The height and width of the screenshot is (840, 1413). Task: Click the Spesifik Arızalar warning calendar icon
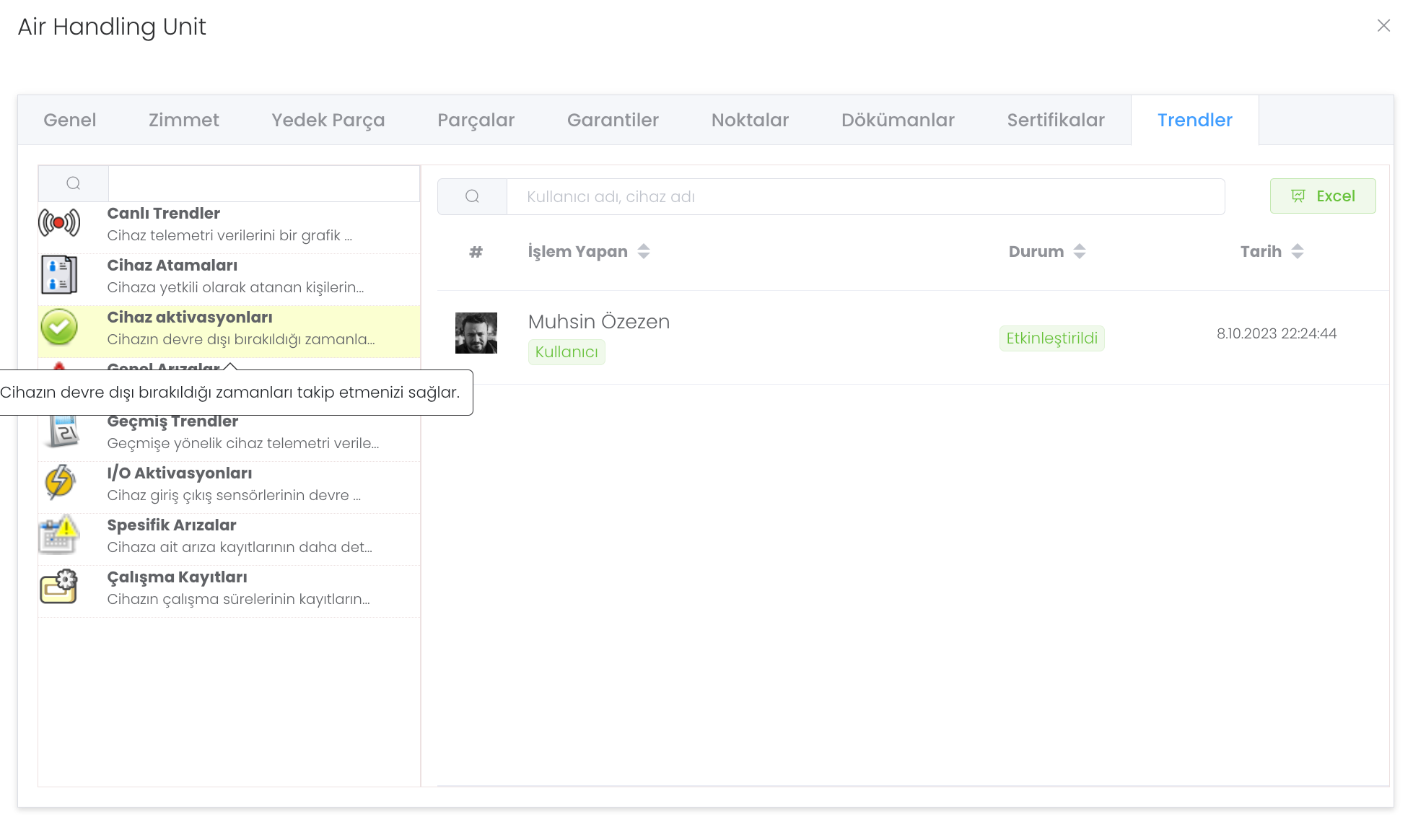tap(59, 535)
